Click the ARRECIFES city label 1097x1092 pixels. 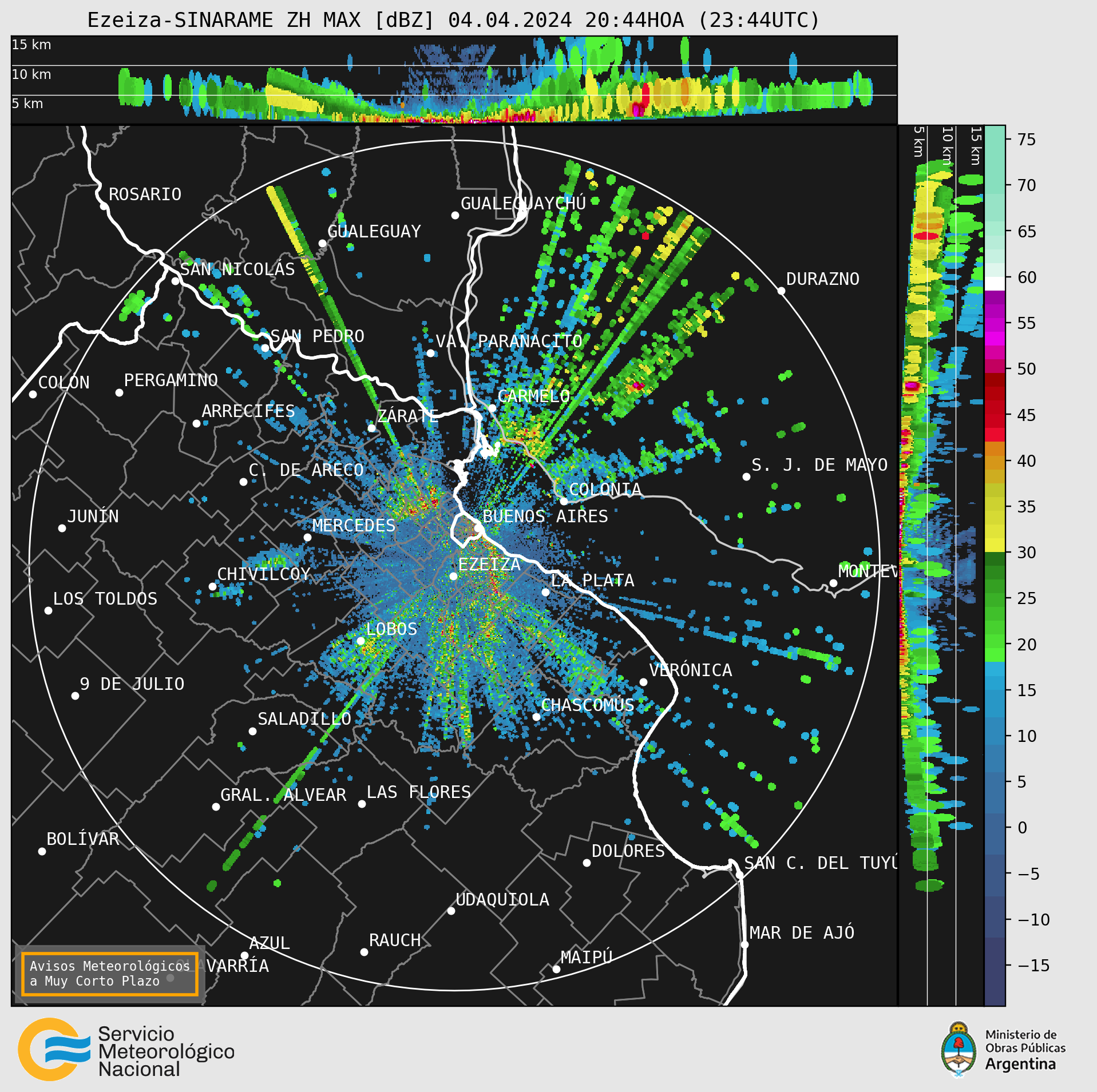(248, 411)
